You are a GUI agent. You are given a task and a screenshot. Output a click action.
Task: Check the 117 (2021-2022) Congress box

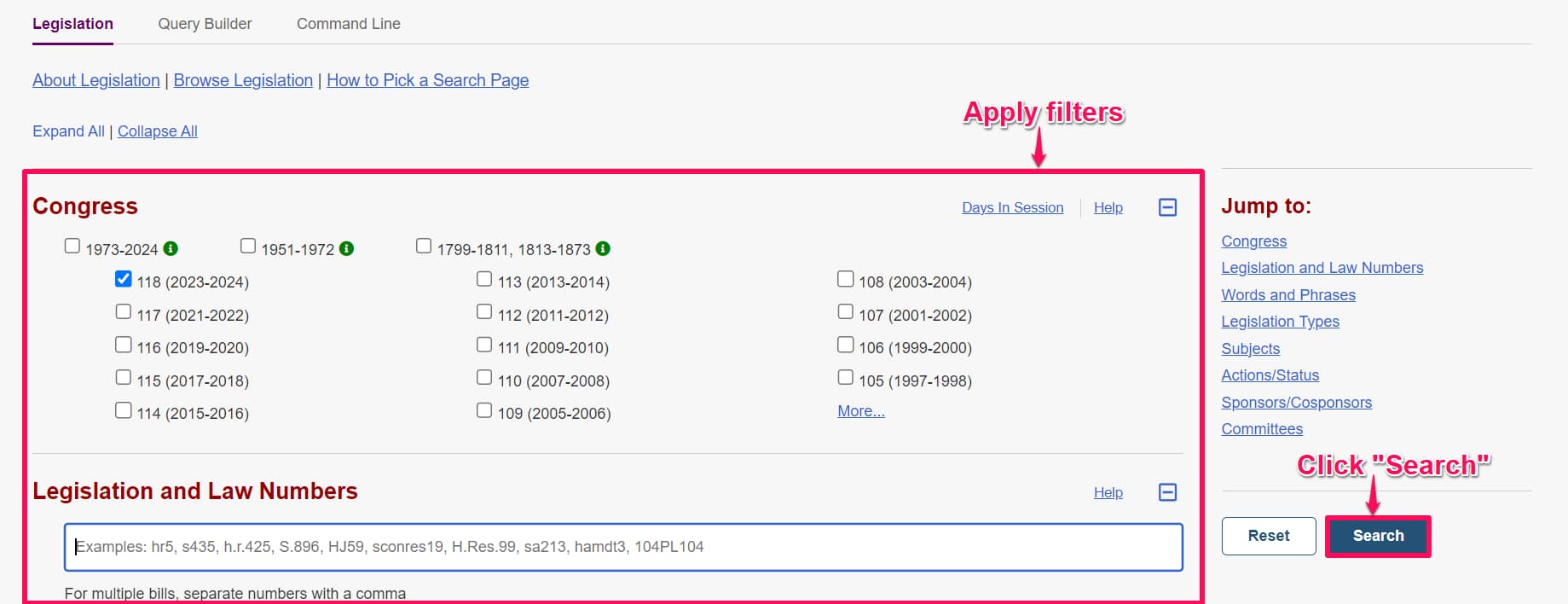tap(124, 312)
